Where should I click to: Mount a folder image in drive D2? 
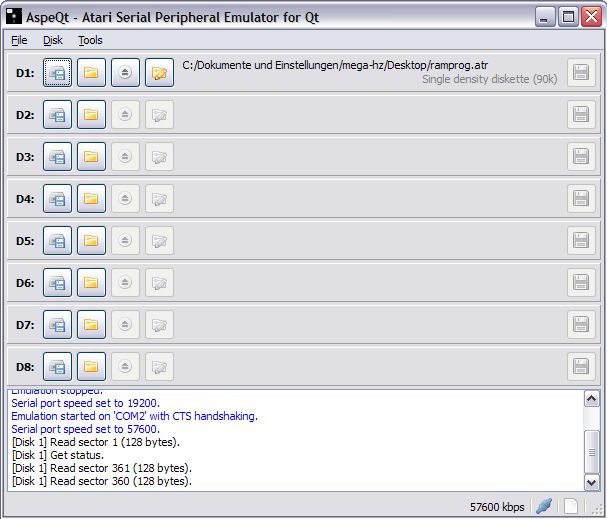(91, 115)
